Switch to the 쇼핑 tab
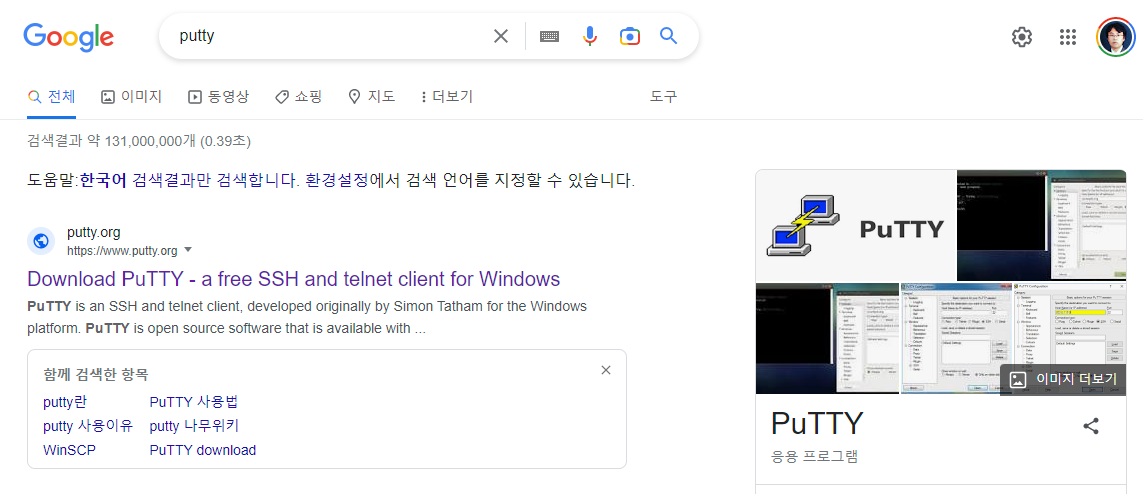1143x494 pixels. (298, 96)
